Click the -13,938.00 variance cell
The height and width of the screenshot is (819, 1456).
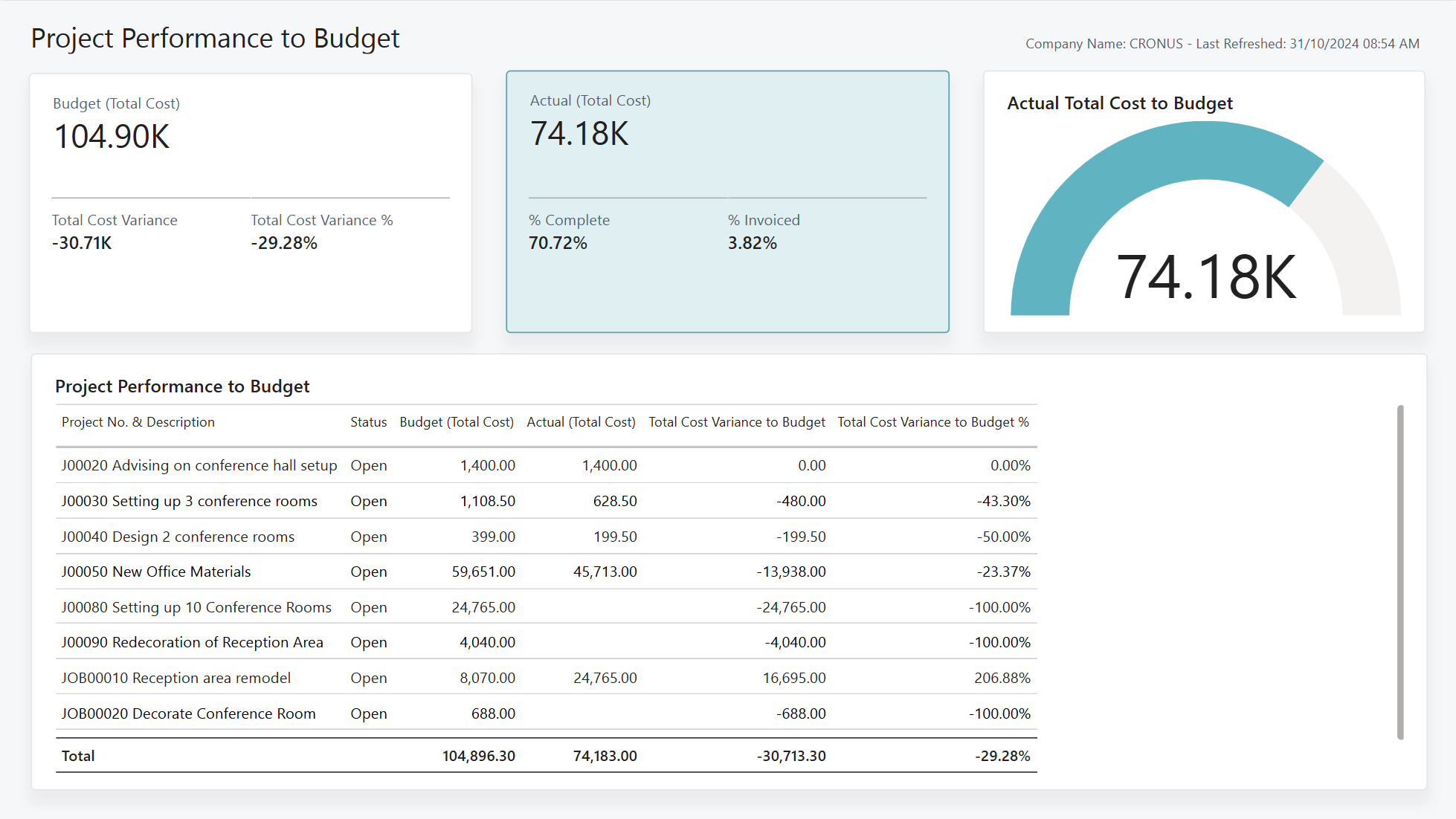tap(791, 572)
